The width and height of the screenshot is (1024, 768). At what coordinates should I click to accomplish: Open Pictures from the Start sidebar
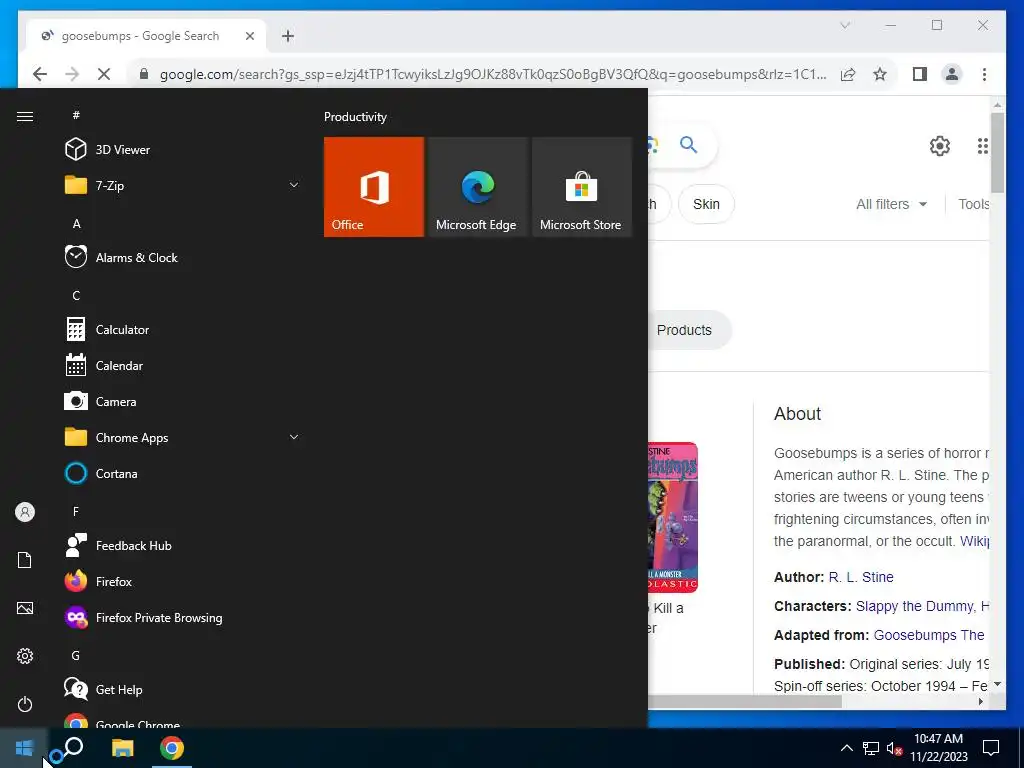25,608
